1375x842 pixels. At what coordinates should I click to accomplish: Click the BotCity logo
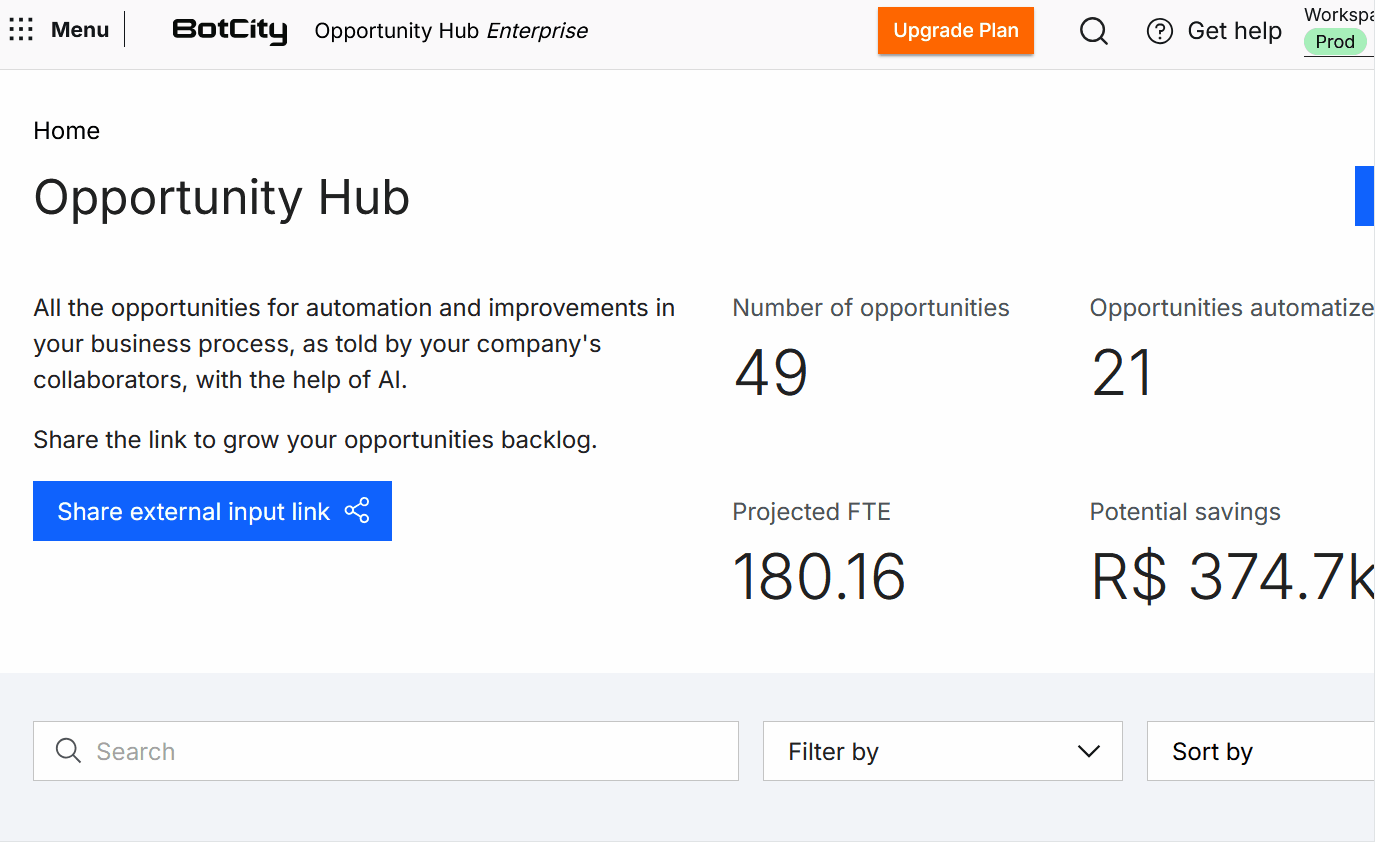229,31
